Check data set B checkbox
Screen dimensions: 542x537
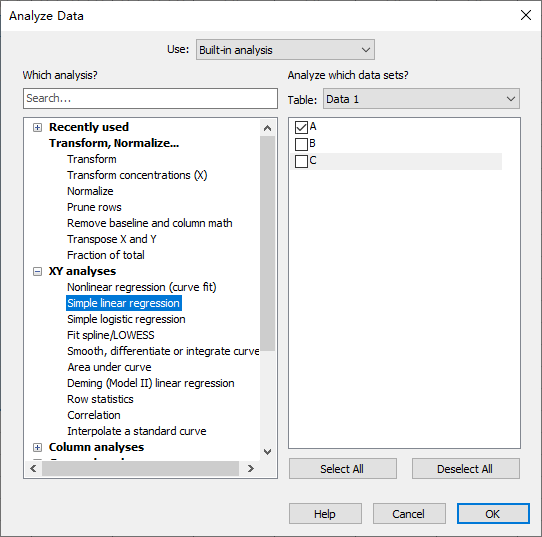click(301, 144)
